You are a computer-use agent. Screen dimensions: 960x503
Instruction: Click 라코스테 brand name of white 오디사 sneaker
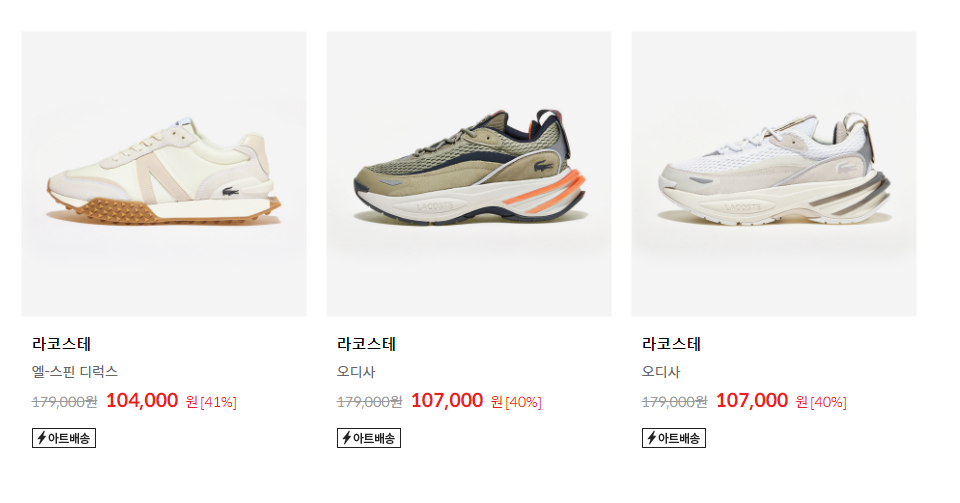click(671, 344)
